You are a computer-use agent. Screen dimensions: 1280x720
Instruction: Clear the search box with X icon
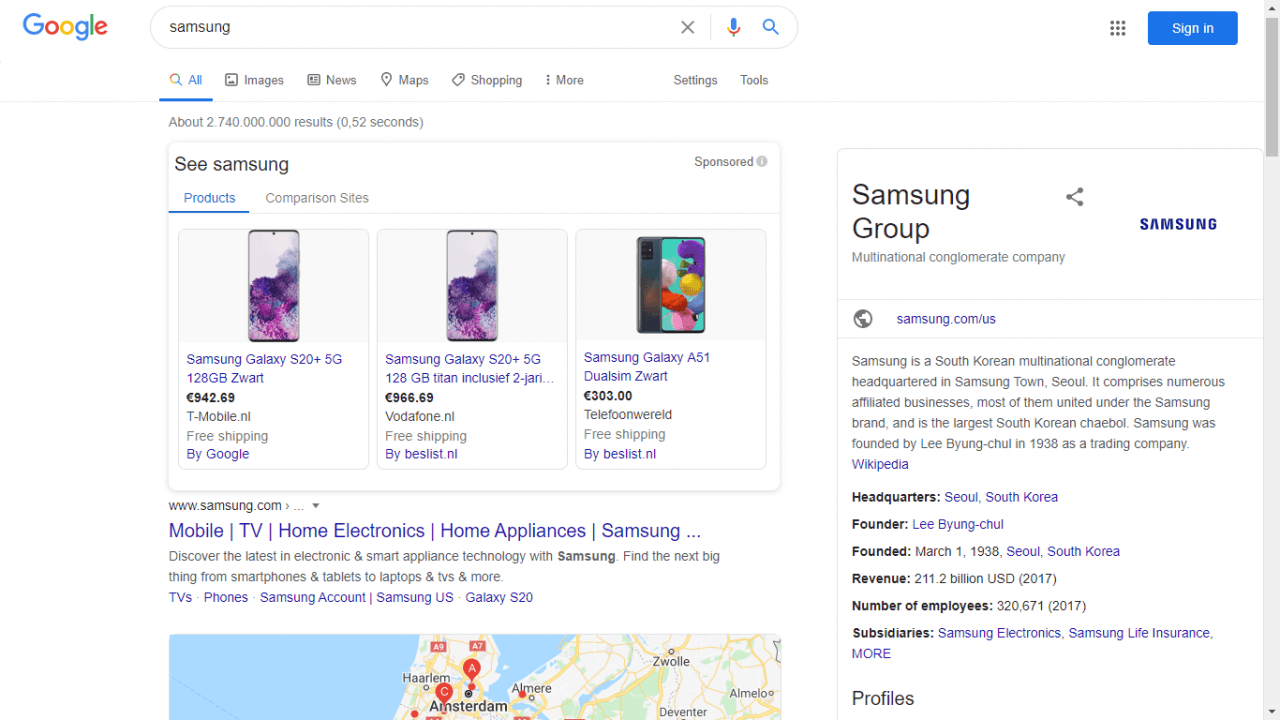point(688,28)
